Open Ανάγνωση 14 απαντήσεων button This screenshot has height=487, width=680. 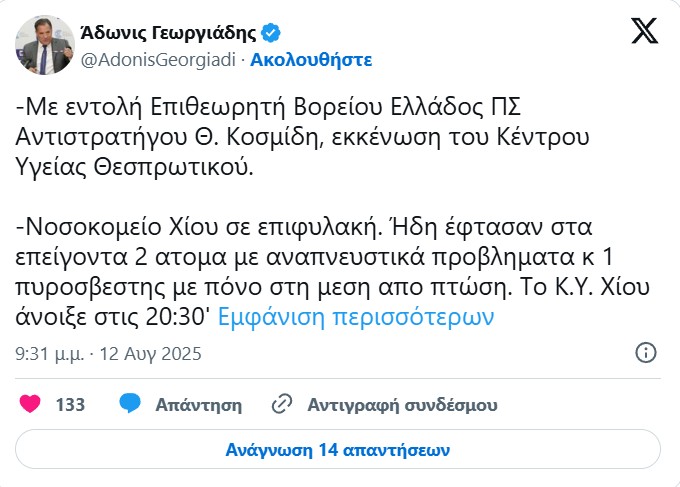(x=339, y=449)
